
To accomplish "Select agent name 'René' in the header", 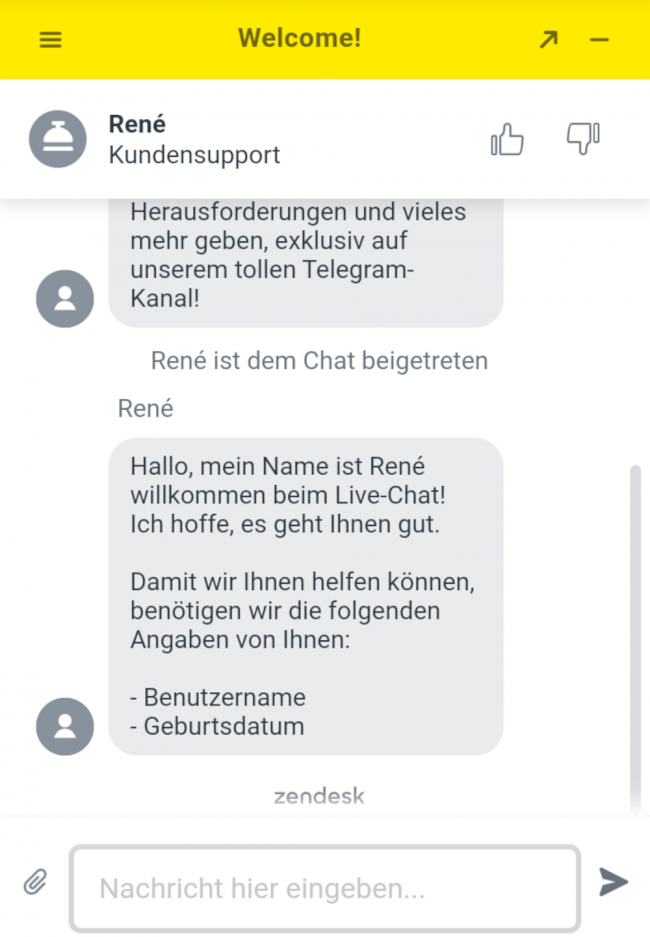I will [x=137, y=125].
